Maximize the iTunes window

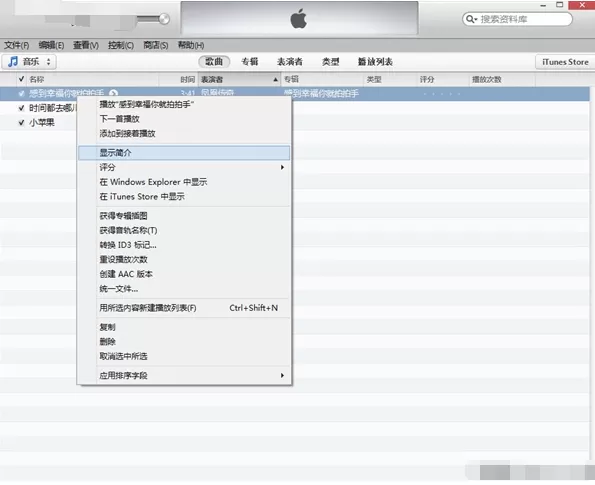tap(559, 5)
